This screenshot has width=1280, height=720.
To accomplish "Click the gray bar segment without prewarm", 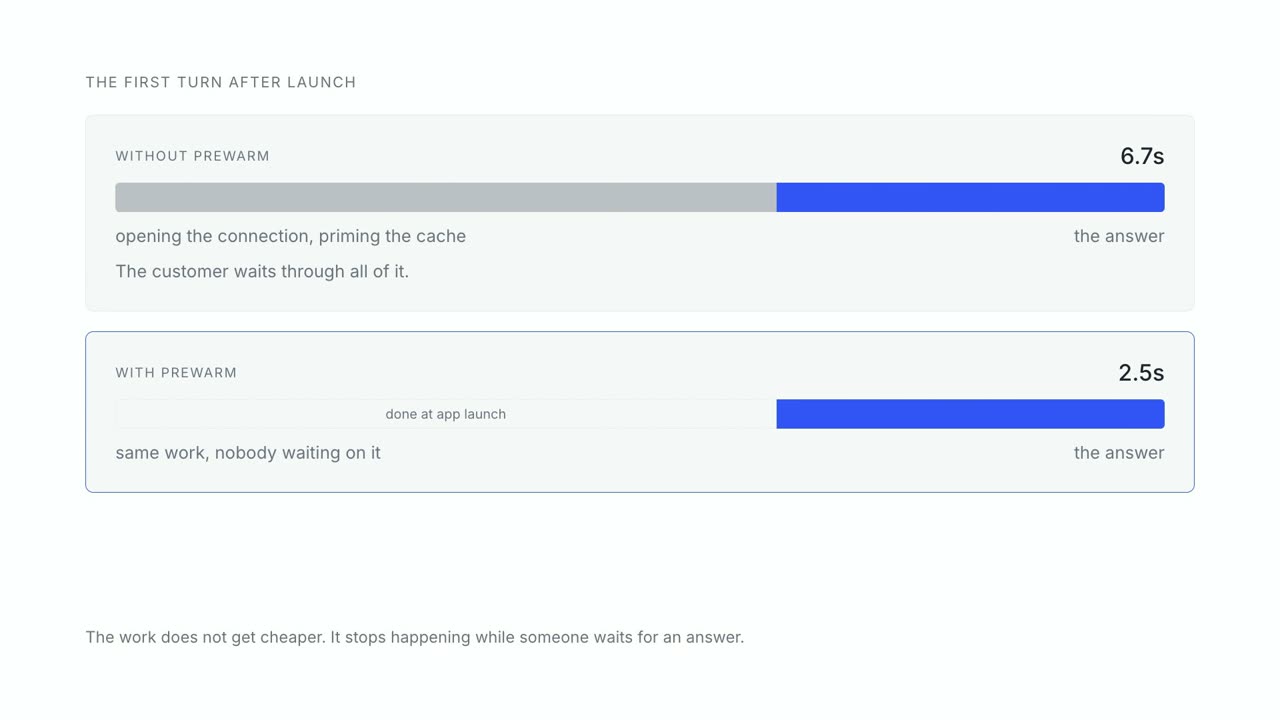I will [x=446, y=197].
